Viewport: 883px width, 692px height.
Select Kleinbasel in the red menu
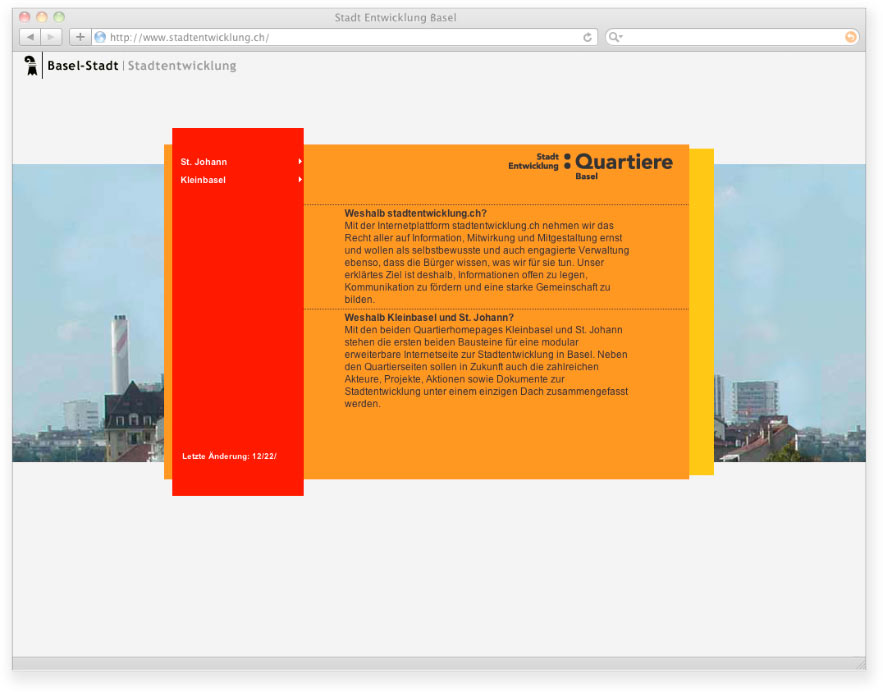click(x=203, y=180)
